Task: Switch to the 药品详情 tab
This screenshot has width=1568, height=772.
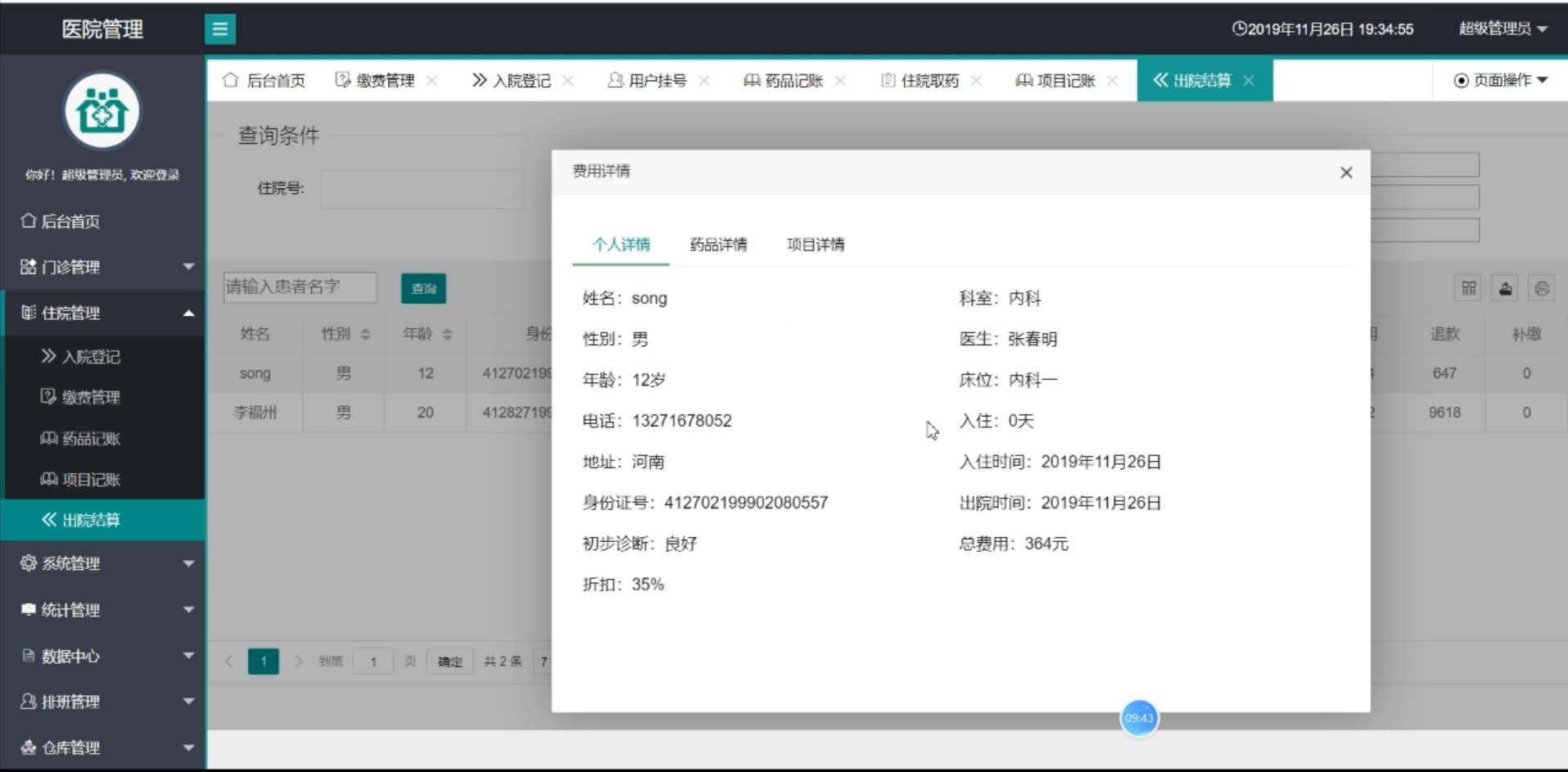Action: [718, 244]
